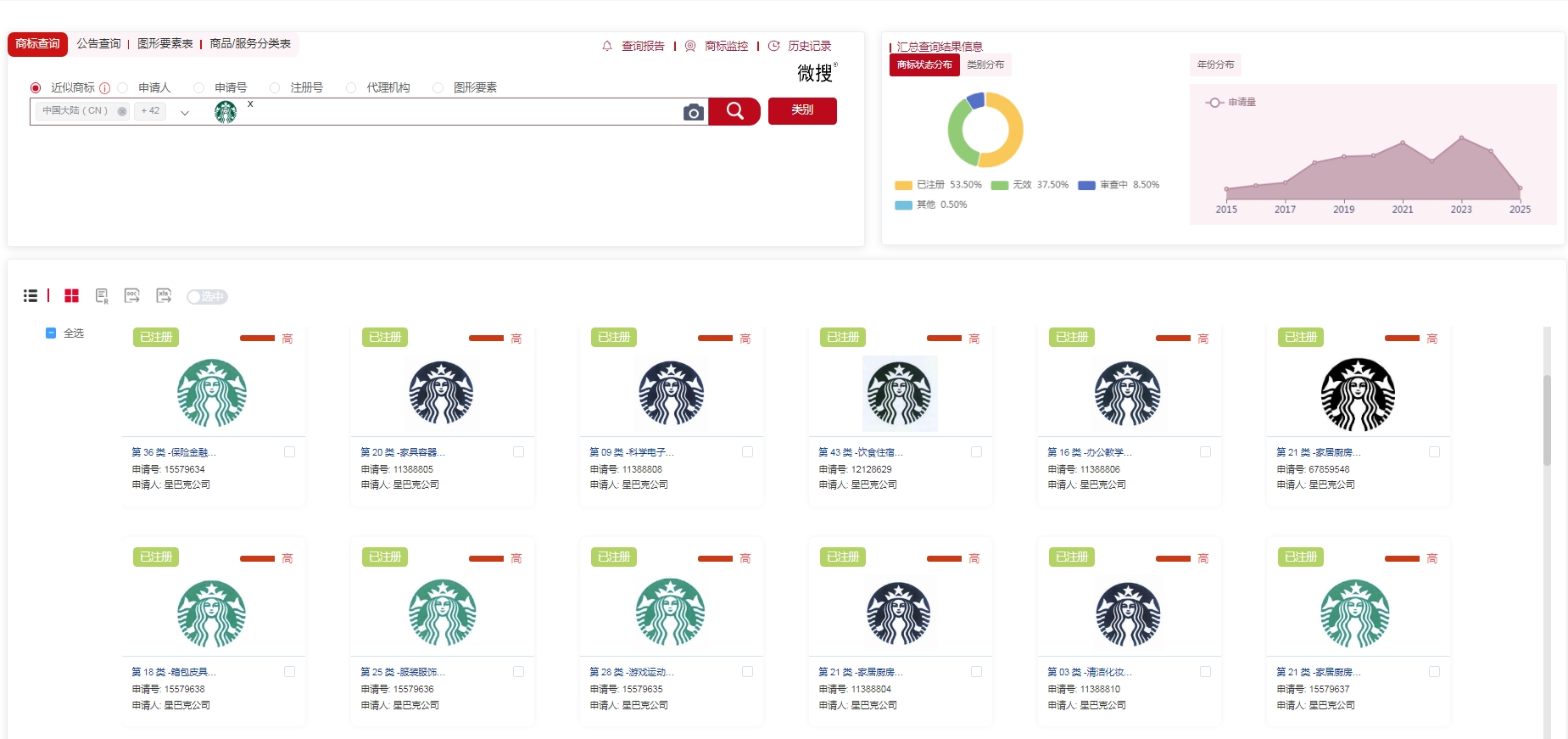Tick checkbox for application 15579634
Viewport: 1568px width, 739px height.
point(289,452)
